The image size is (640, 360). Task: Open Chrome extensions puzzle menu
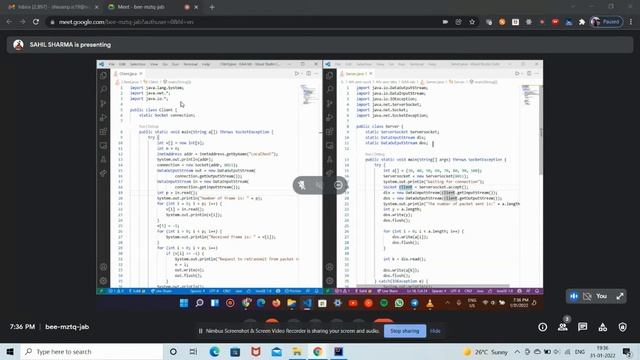coord(582,22)
